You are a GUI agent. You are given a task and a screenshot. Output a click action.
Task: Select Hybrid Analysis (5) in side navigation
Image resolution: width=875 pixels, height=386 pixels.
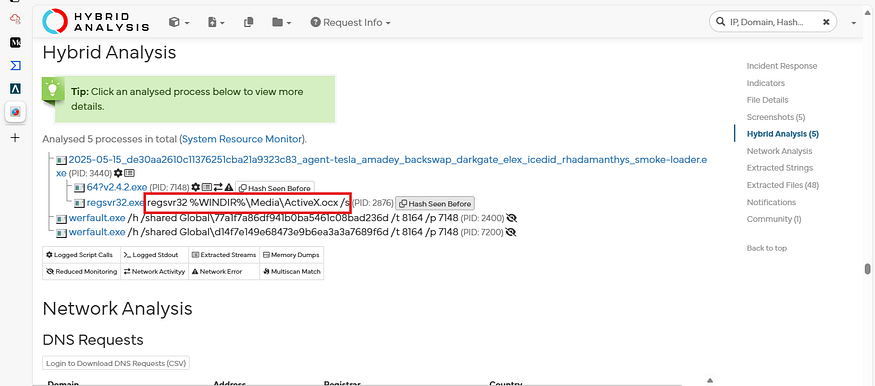[x=782, y=134]
